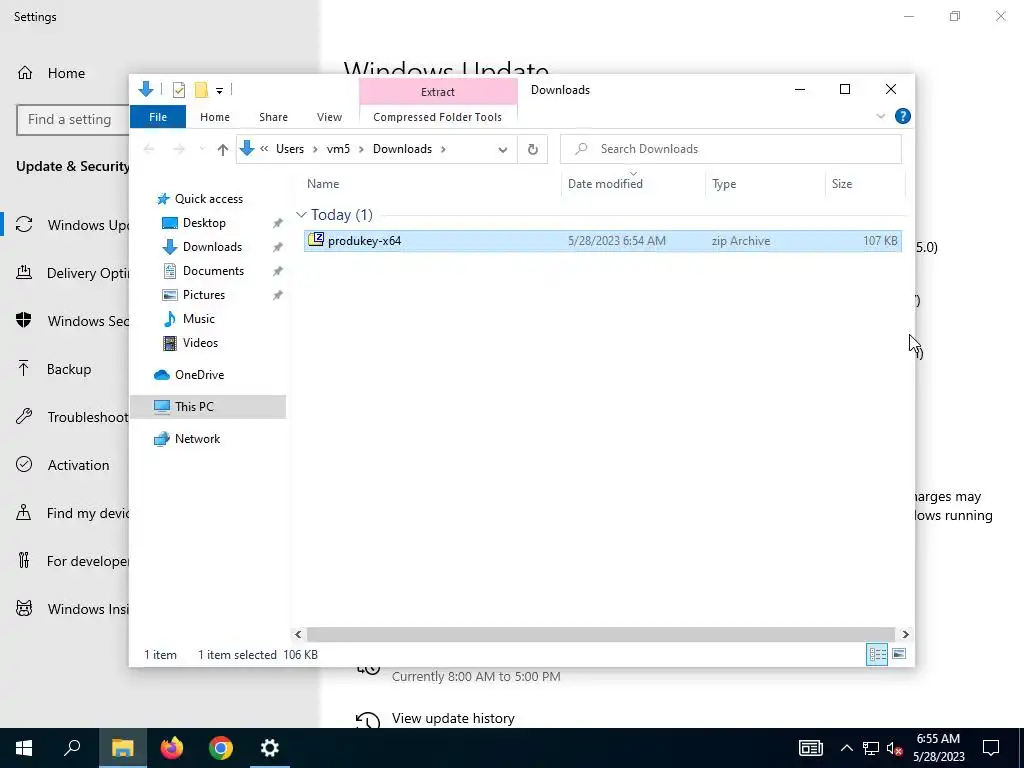Open Pictures in navigation pane

(204, 295)
